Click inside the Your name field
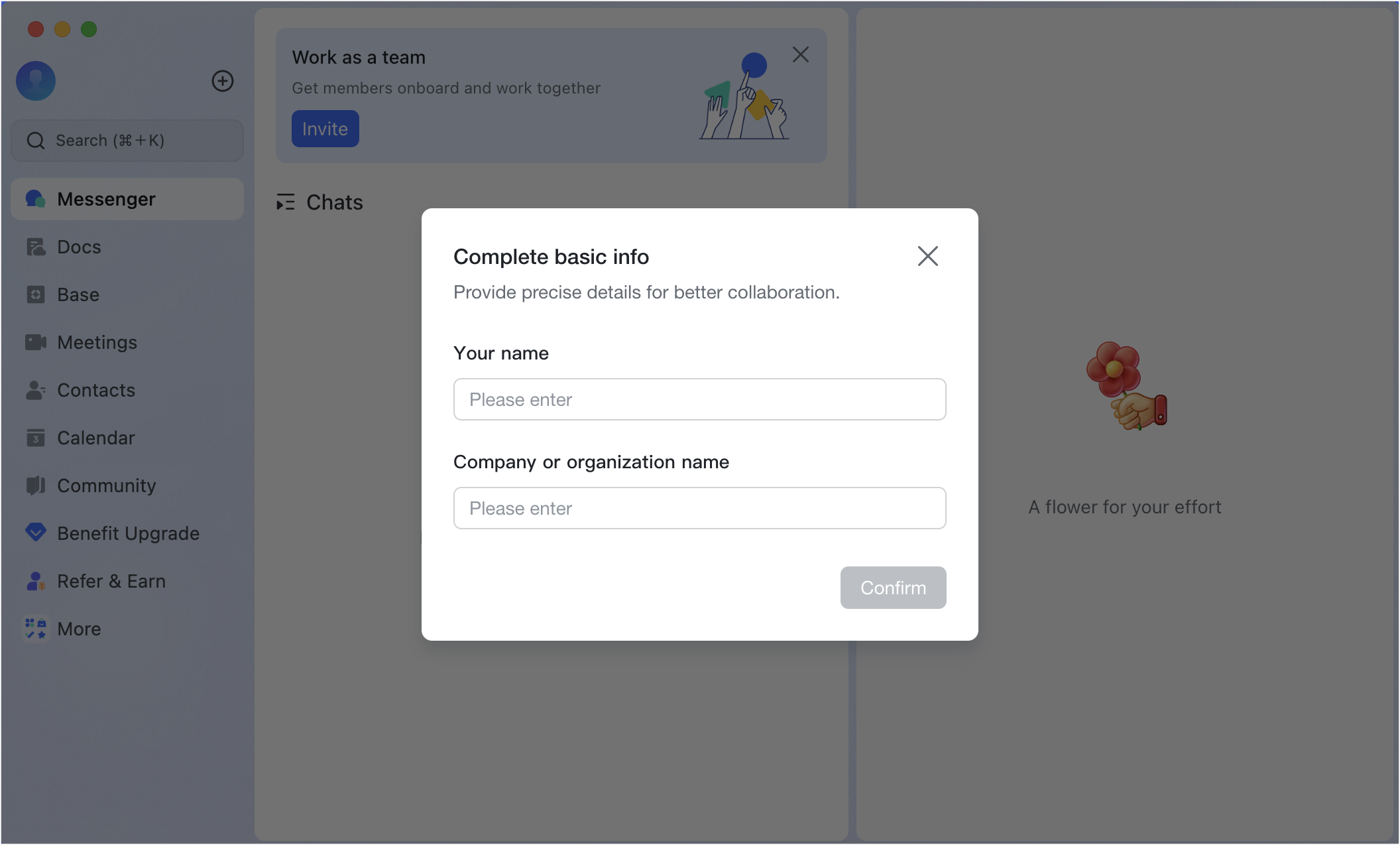This screenshot has height=845, width=1400. (699, 399)
